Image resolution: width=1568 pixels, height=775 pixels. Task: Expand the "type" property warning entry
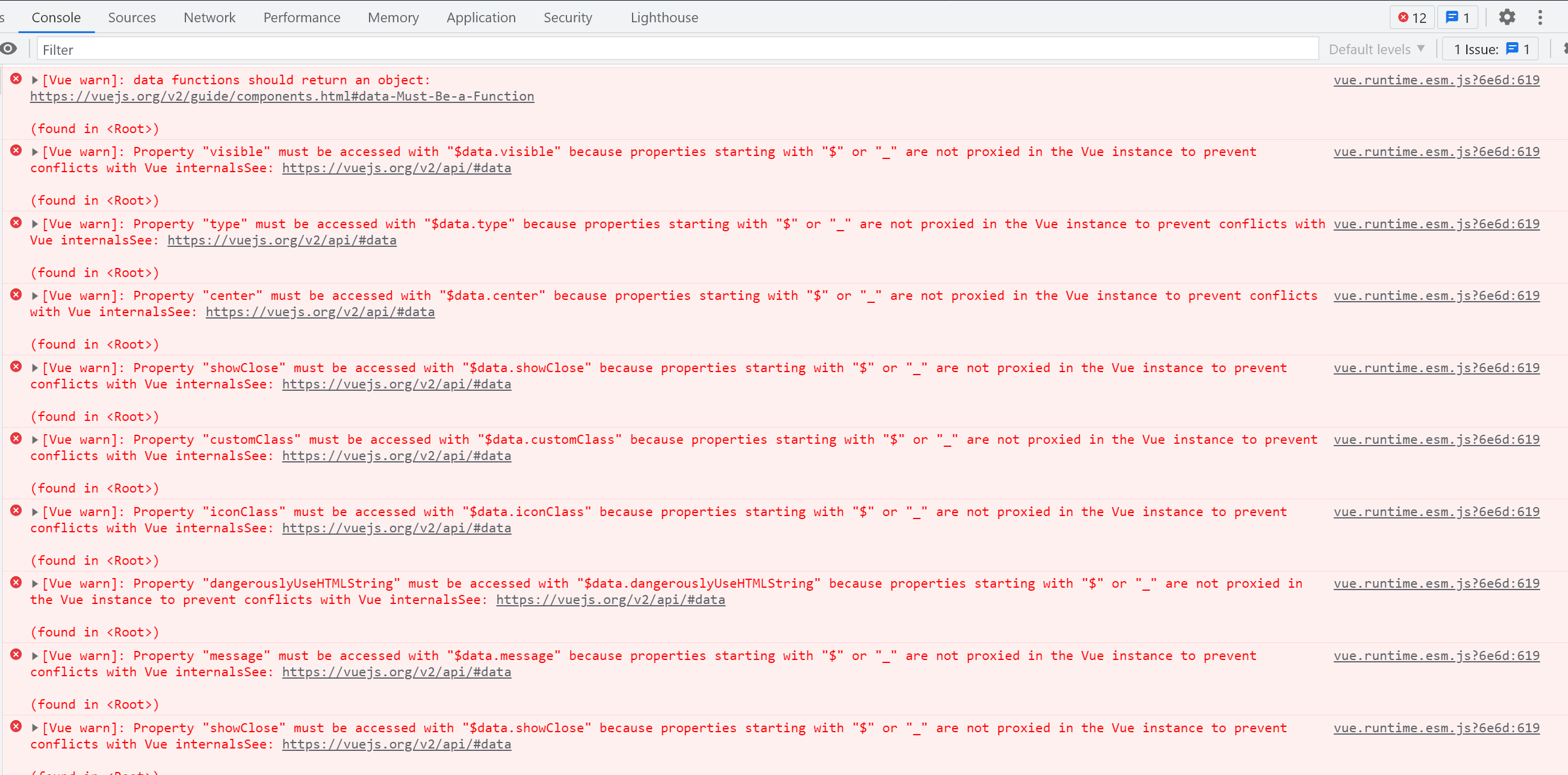pyautogui.click(x=35, y=224)
